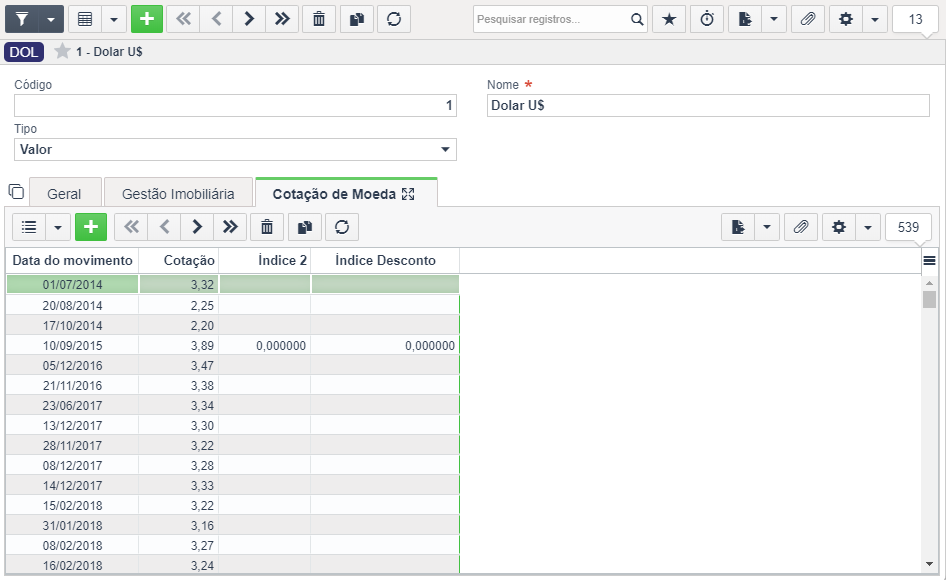
Task: Click the magnifier search icon
Action: [637, 19]
